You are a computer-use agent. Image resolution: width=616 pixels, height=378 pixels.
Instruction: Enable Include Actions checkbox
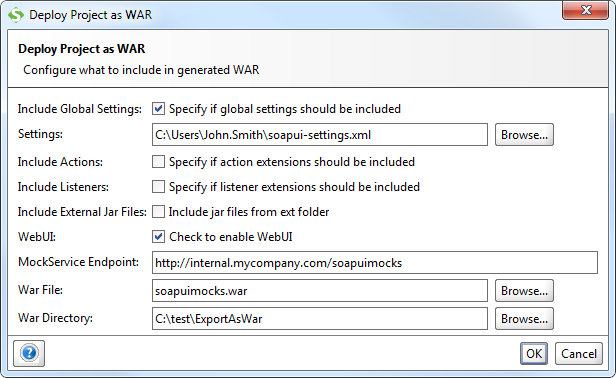coord(158,162)
